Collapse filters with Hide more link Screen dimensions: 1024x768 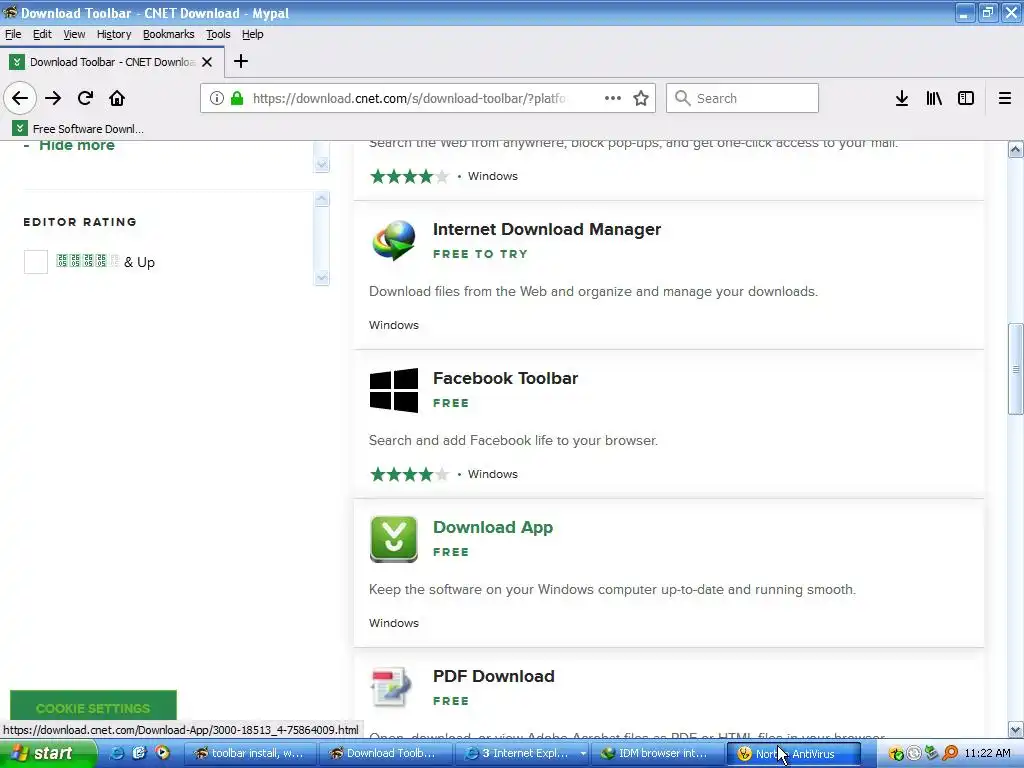click(x=76, y=145)
